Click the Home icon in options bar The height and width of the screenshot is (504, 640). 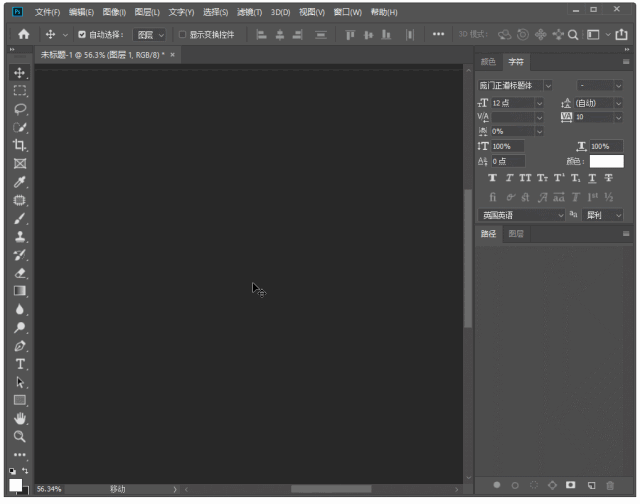click(24, 34)
